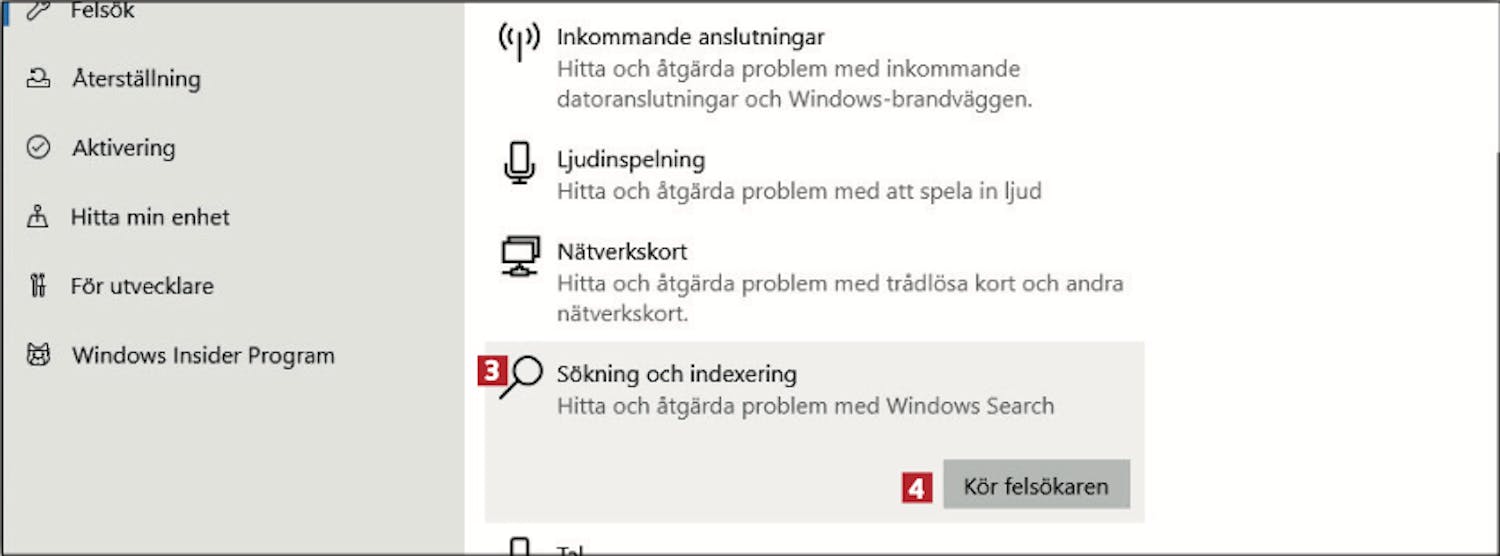Click the magnifying glass search icon
Viewport: 1500px width, 556px height.
click(x=521, y=378)
